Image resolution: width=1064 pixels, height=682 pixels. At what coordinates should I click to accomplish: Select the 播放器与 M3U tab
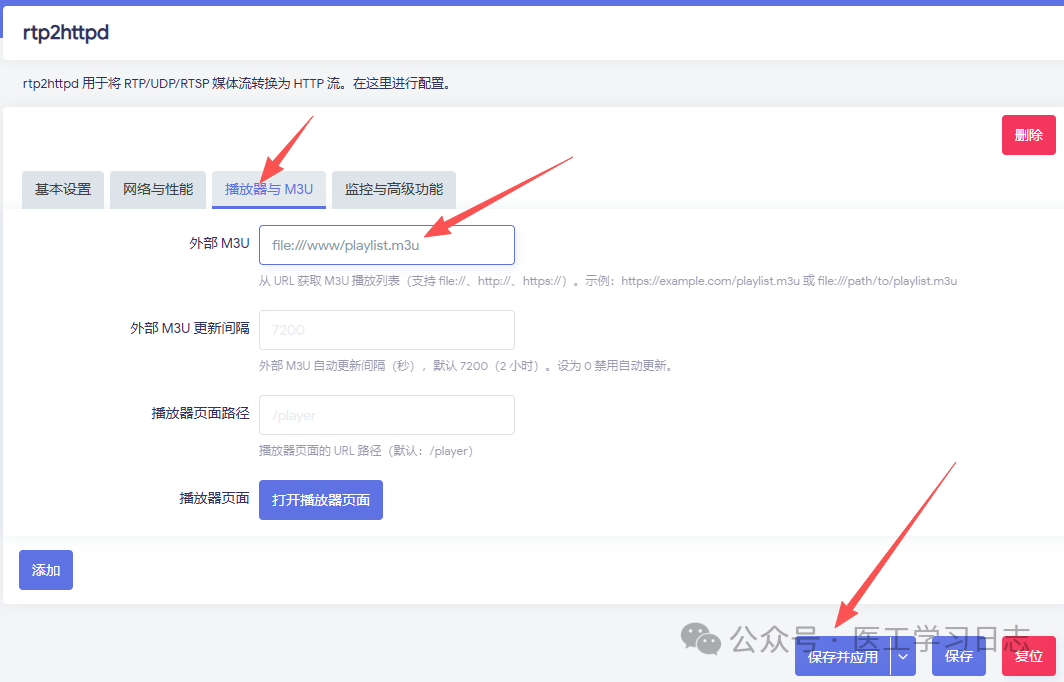(268, 189)
